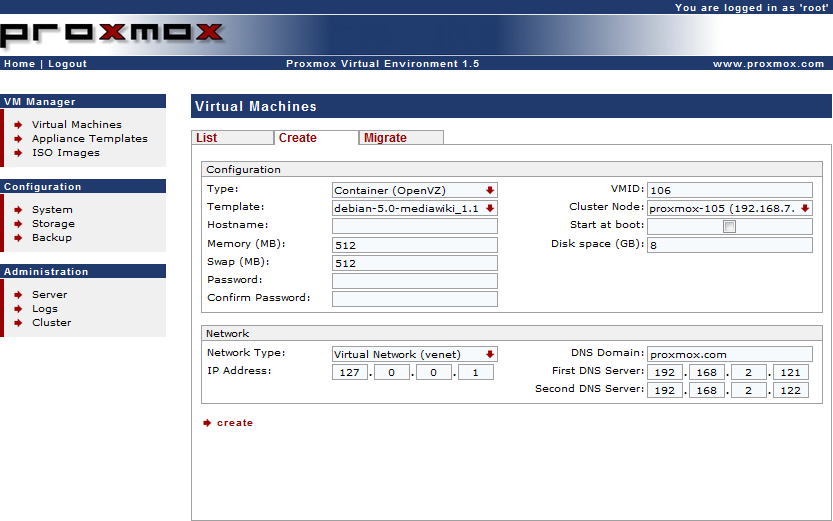Click the create link to submit
Image resolution: width=833 pixels, height=521 pixels.
pos(235,423)
